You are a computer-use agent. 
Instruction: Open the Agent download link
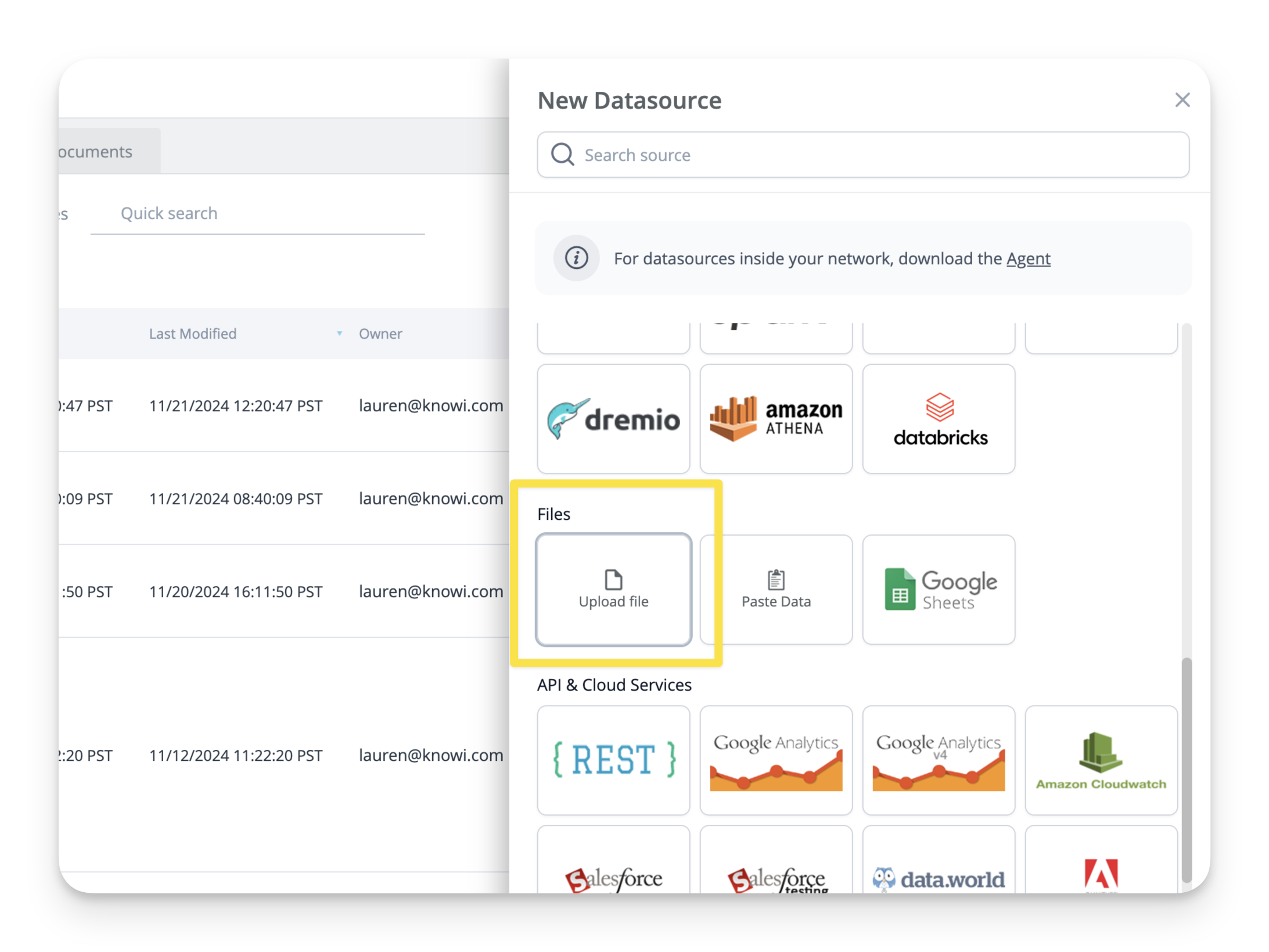[x=1028, y=258]
